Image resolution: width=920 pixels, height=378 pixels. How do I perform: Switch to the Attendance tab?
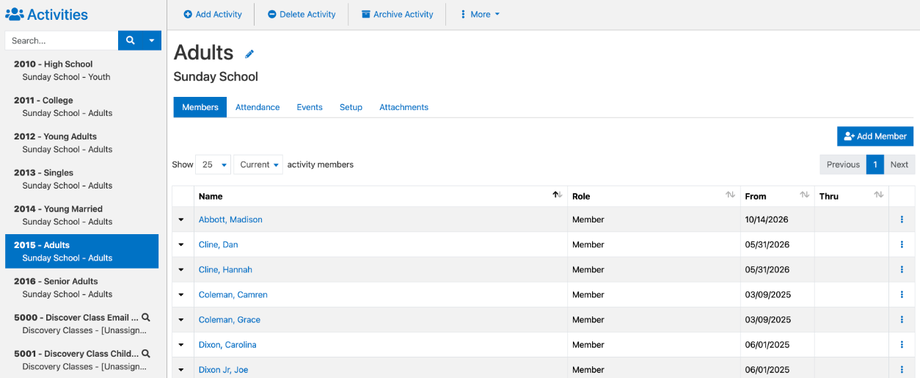coord(258,107)
